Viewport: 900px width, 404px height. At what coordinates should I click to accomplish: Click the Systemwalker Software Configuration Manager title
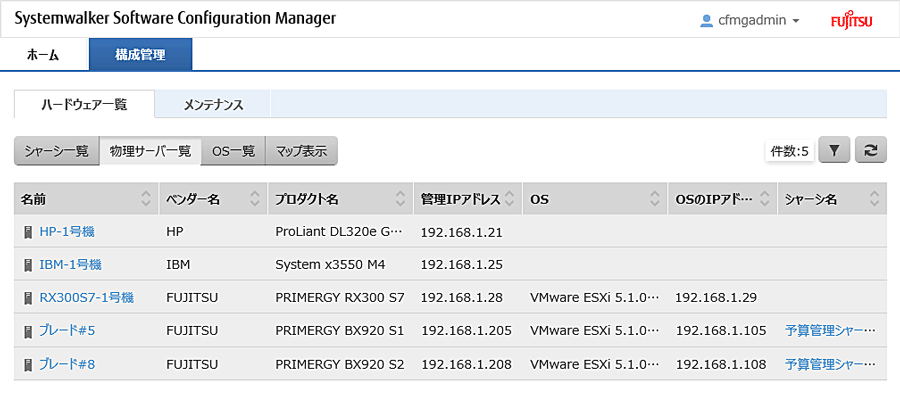click(175, 18)
